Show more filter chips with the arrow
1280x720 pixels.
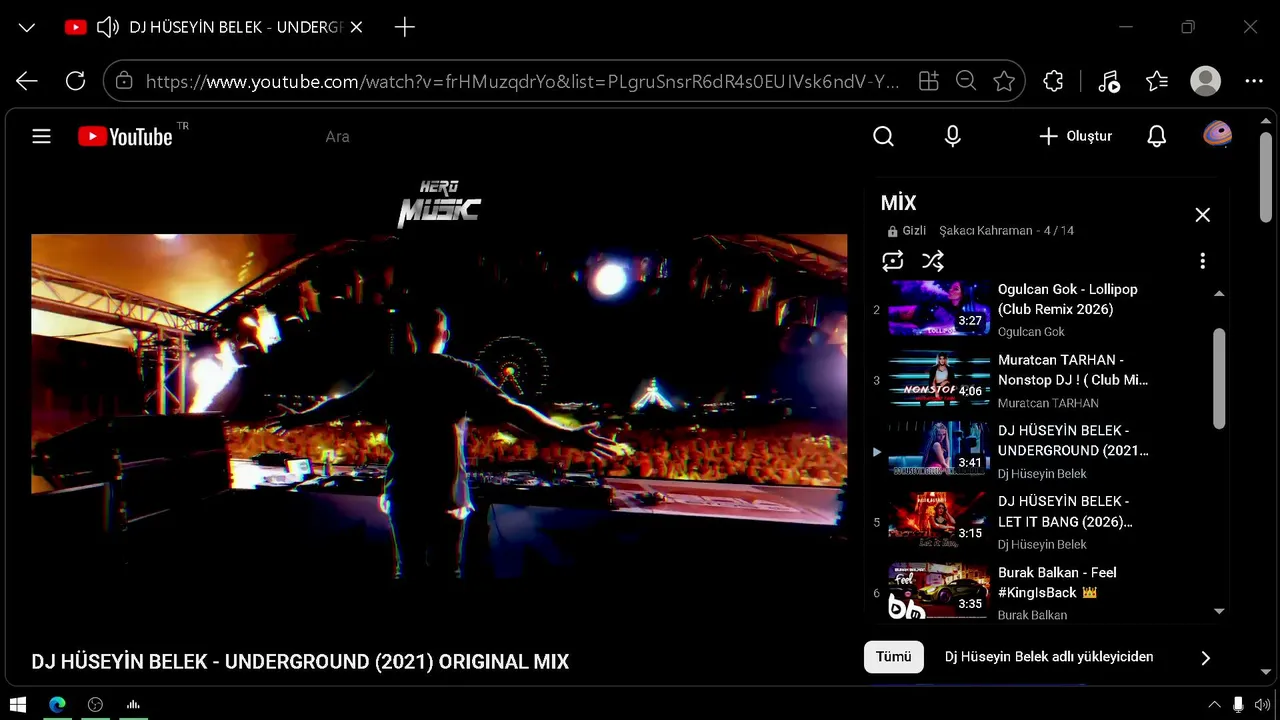(x=1205, y=658)
